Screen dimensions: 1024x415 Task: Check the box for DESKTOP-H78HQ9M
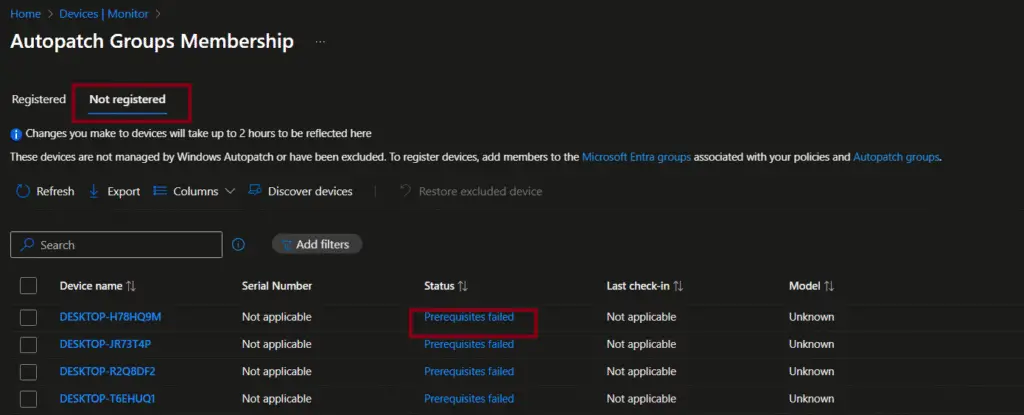pos(28,318)
